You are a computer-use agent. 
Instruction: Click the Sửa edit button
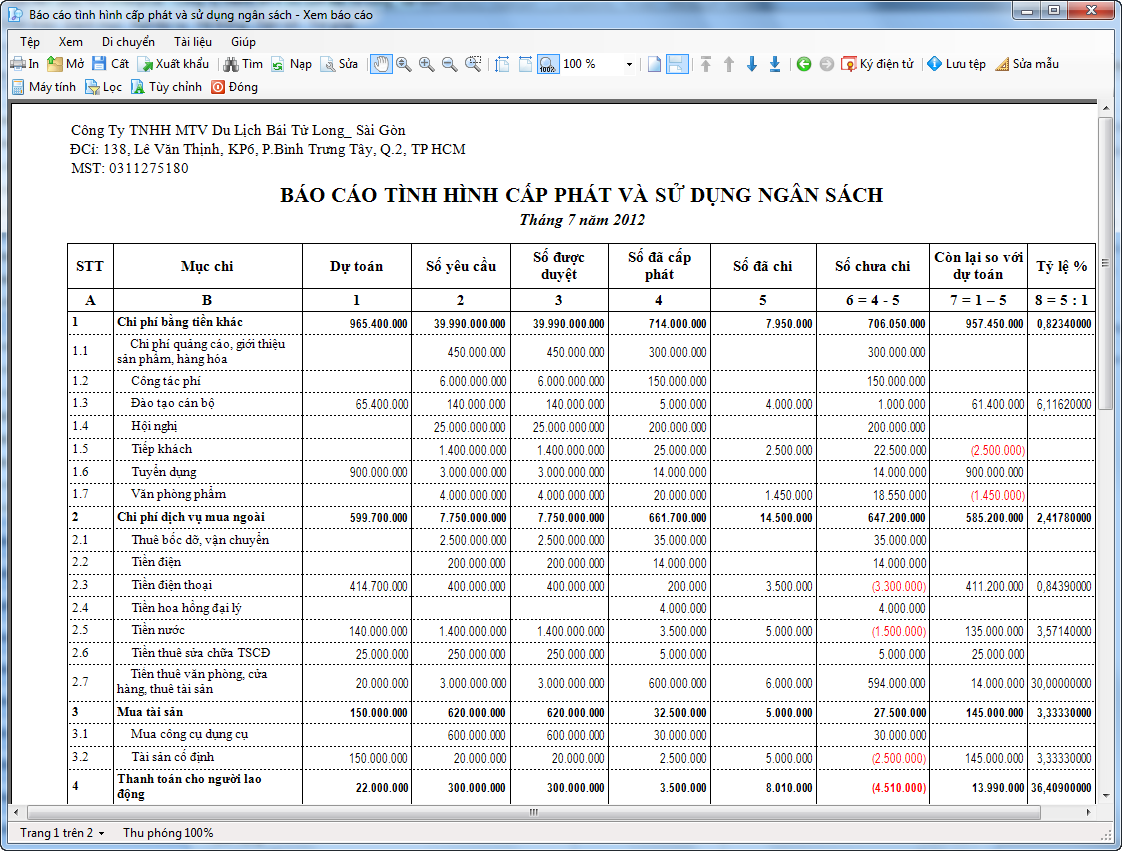[x=339, y=64]
